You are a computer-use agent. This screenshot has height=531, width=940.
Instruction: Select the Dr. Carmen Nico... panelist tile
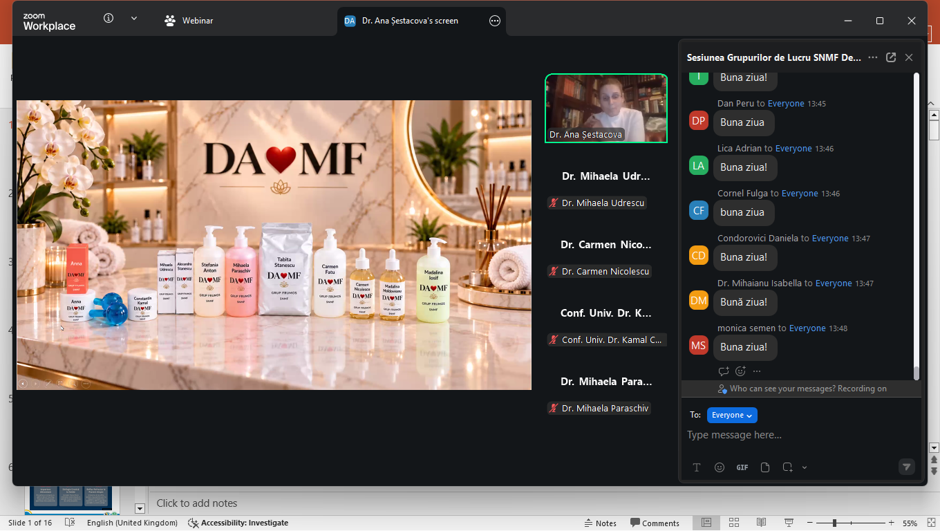[x=606, y=245]
